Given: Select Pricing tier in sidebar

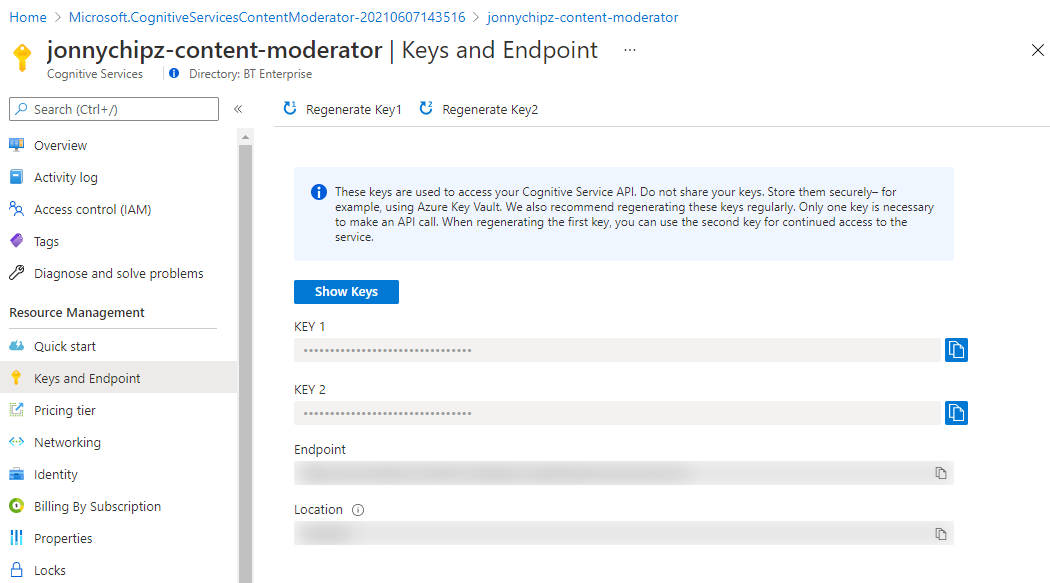Looking at the screenshot, I should tap(65, 411).
